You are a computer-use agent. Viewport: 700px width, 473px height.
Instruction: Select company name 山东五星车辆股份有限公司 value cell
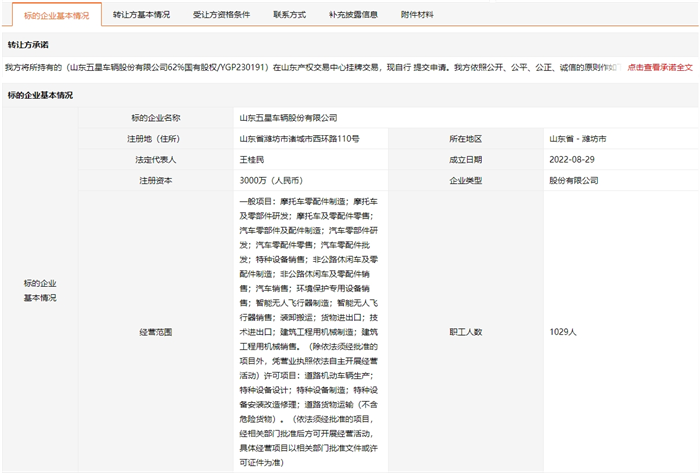click(466, 118)
